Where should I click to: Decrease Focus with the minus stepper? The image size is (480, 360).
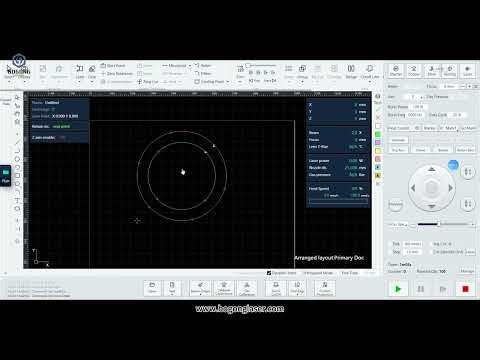click(462, 86)
